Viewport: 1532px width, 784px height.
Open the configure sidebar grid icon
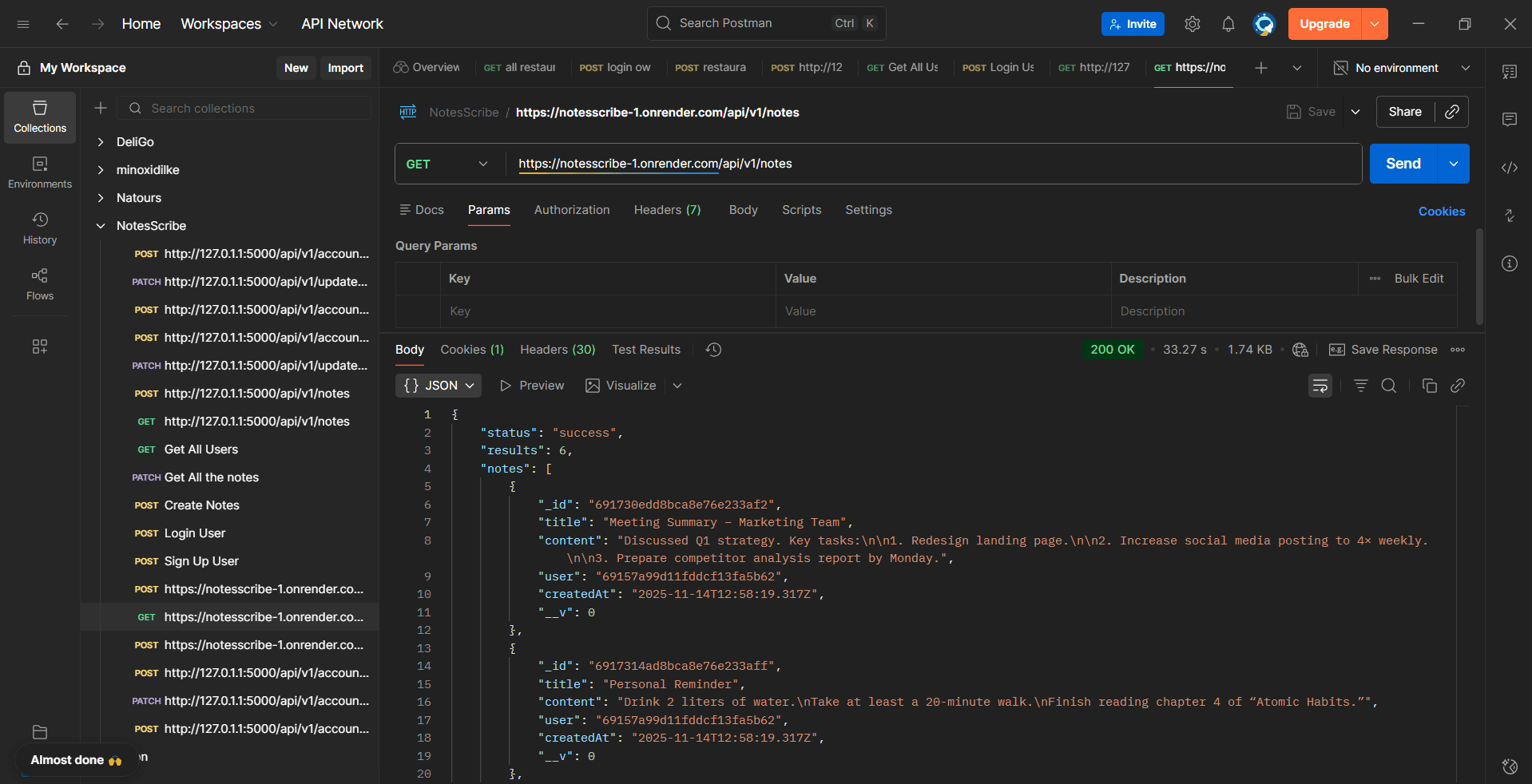[x=40, y=346]
